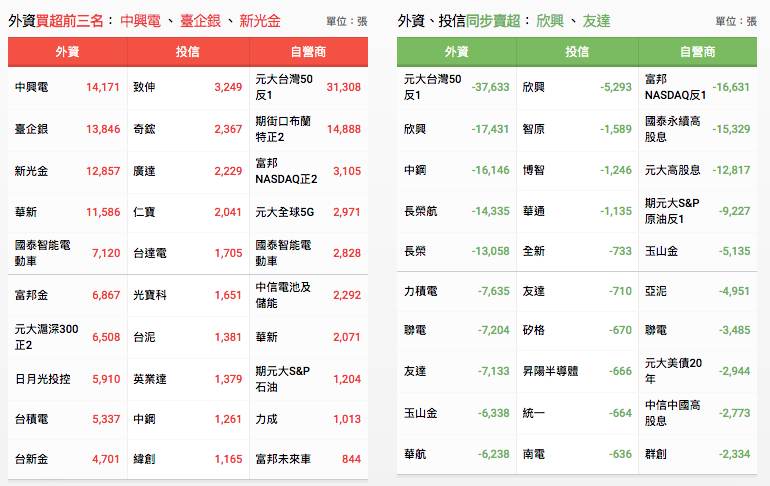Select 力成 entry
The height and width of the screenshot is (486, 770).
pyautogui.click(x=266, y=419)
